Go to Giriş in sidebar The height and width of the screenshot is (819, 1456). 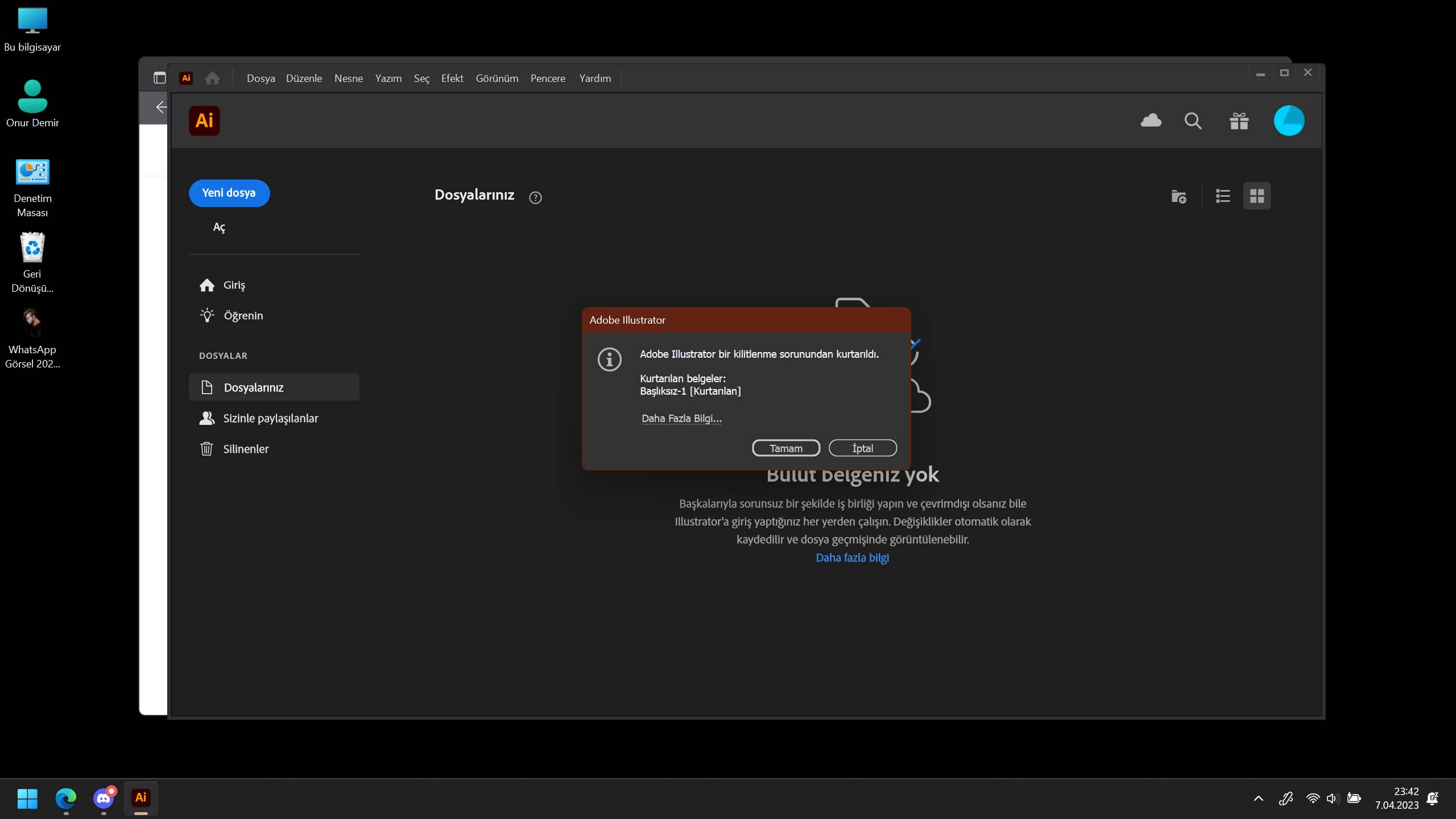[x=222, y=285]
